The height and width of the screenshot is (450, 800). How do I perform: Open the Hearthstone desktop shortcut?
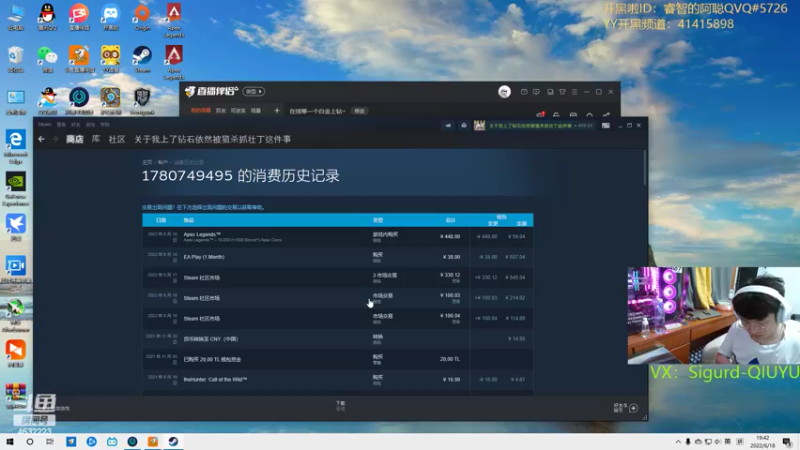(110, 99)
